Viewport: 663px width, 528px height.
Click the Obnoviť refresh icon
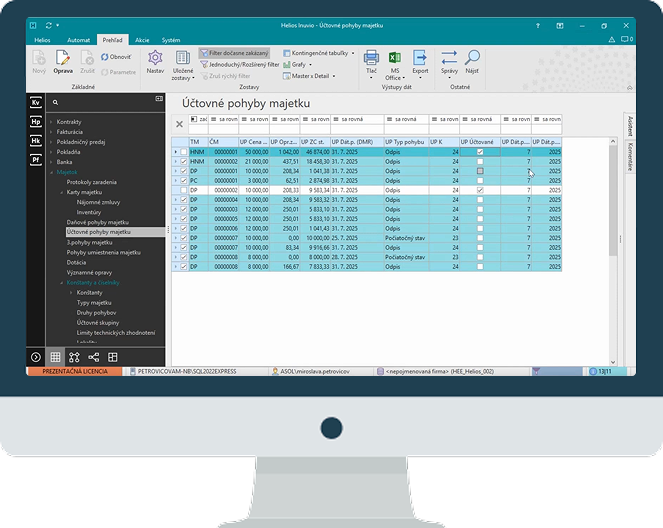pos(105,58)
